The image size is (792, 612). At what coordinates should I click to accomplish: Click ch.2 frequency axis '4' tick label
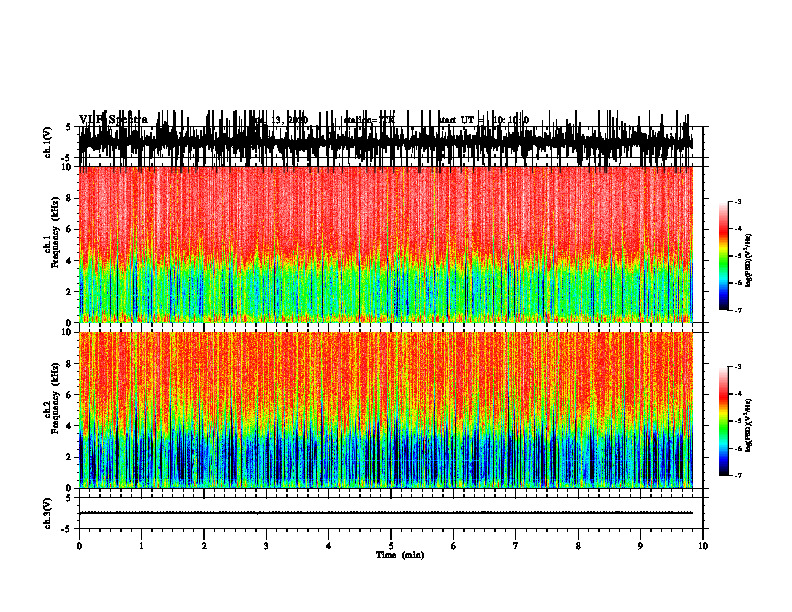coord(69,426)
